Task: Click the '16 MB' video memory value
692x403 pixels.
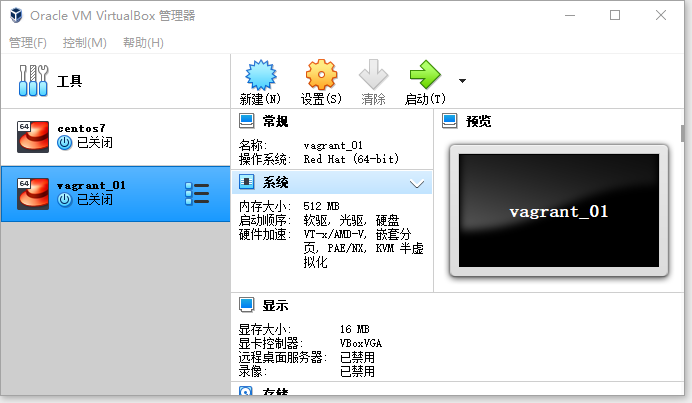Action: click(x=354, y=329)
